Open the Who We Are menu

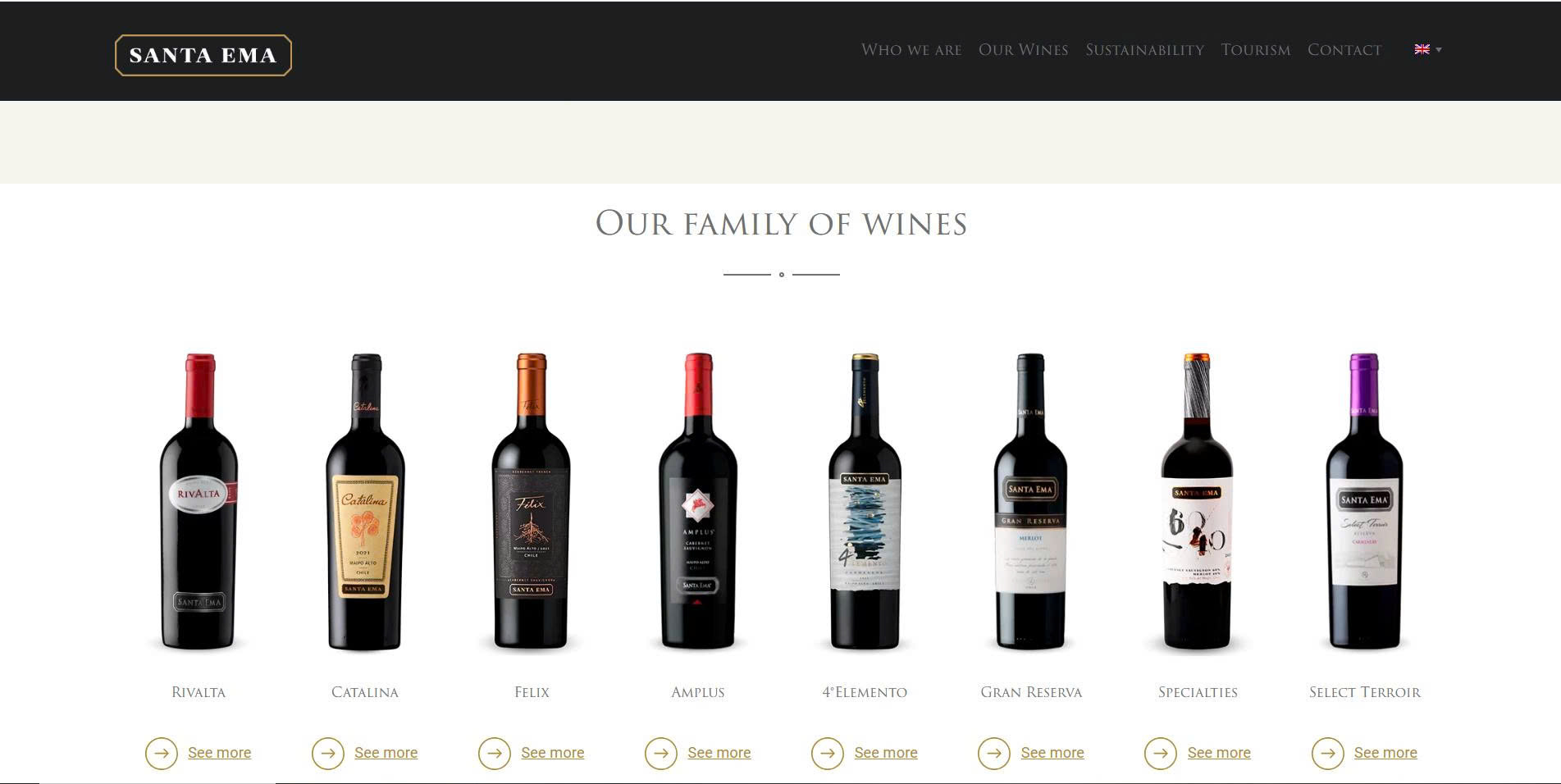tap(911, 50)
